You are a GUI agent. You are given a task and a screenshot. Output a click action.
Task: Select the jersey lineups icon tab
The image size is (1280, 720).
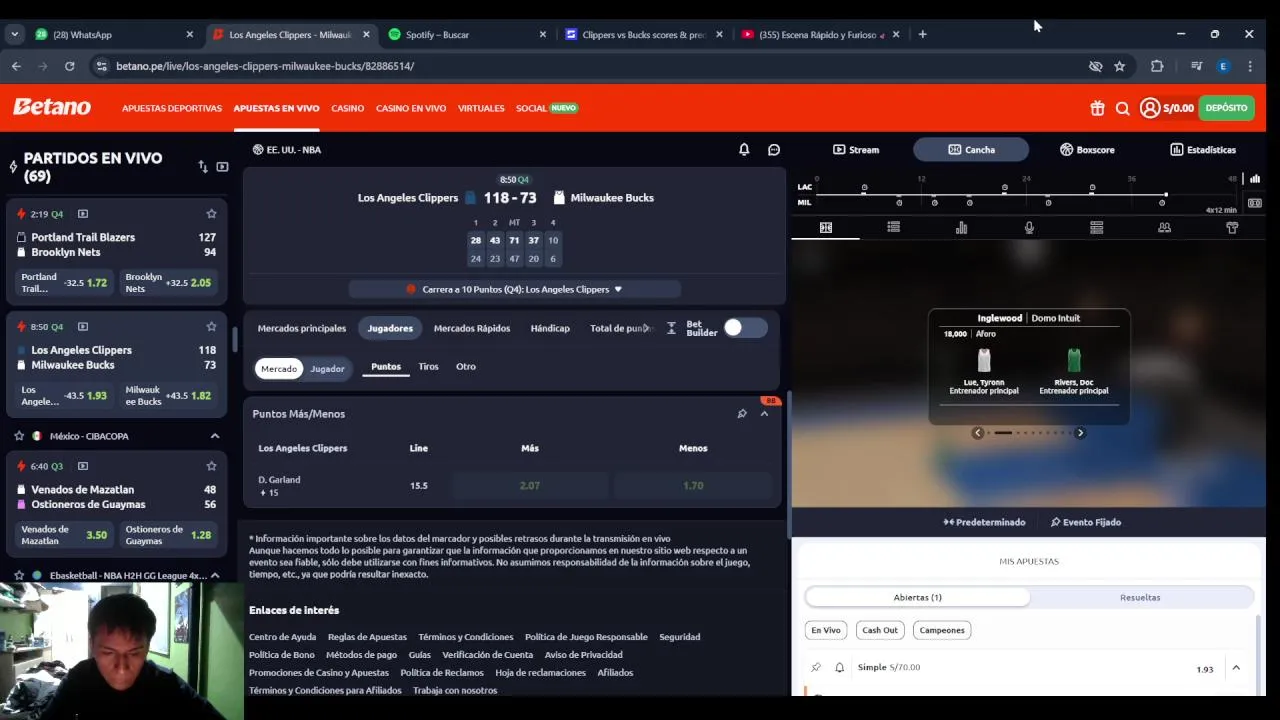coord(1232,228)
